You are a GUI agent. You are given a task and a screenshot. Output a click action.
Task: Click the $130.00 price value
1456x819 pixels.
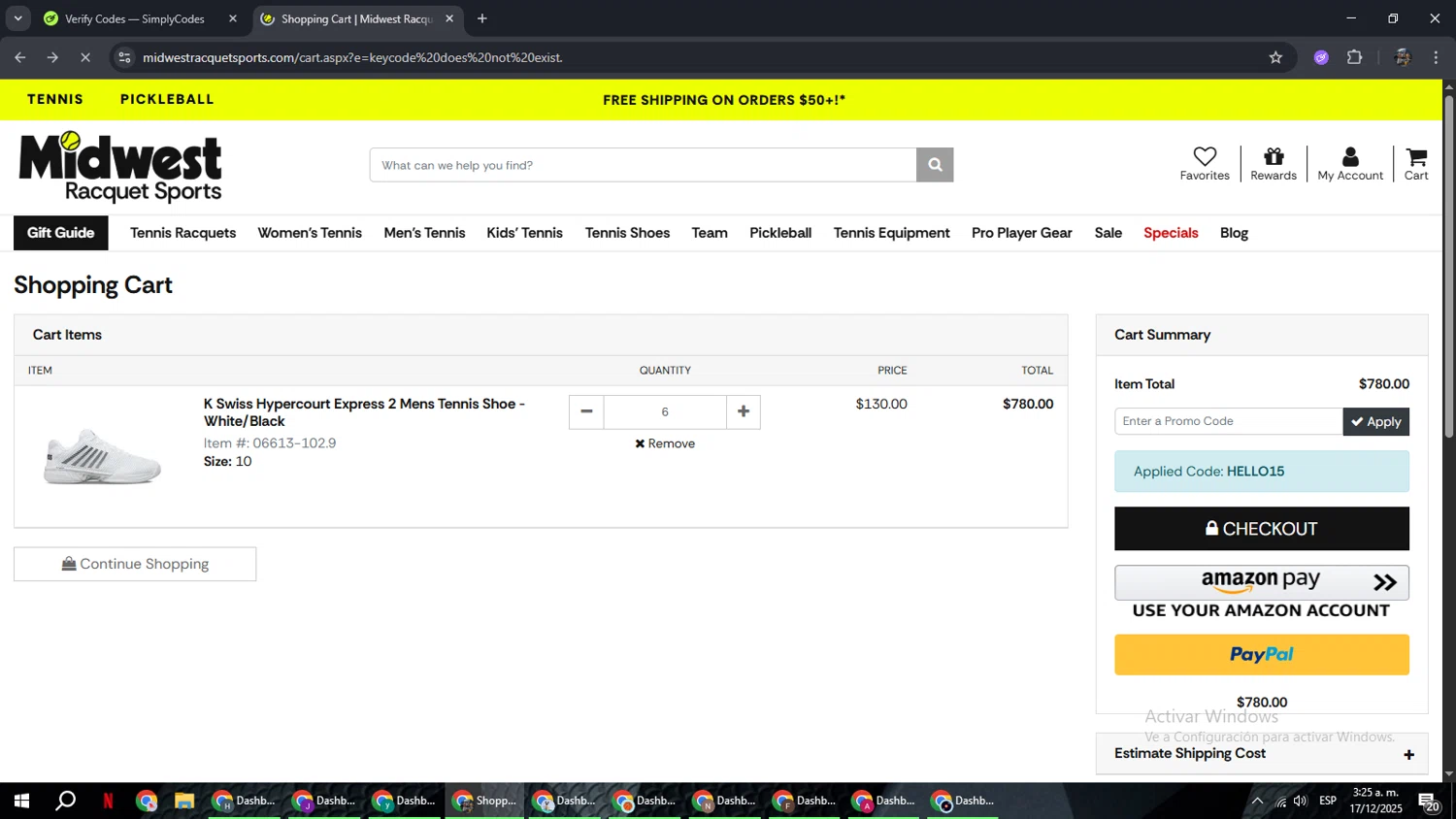(881, 404)
